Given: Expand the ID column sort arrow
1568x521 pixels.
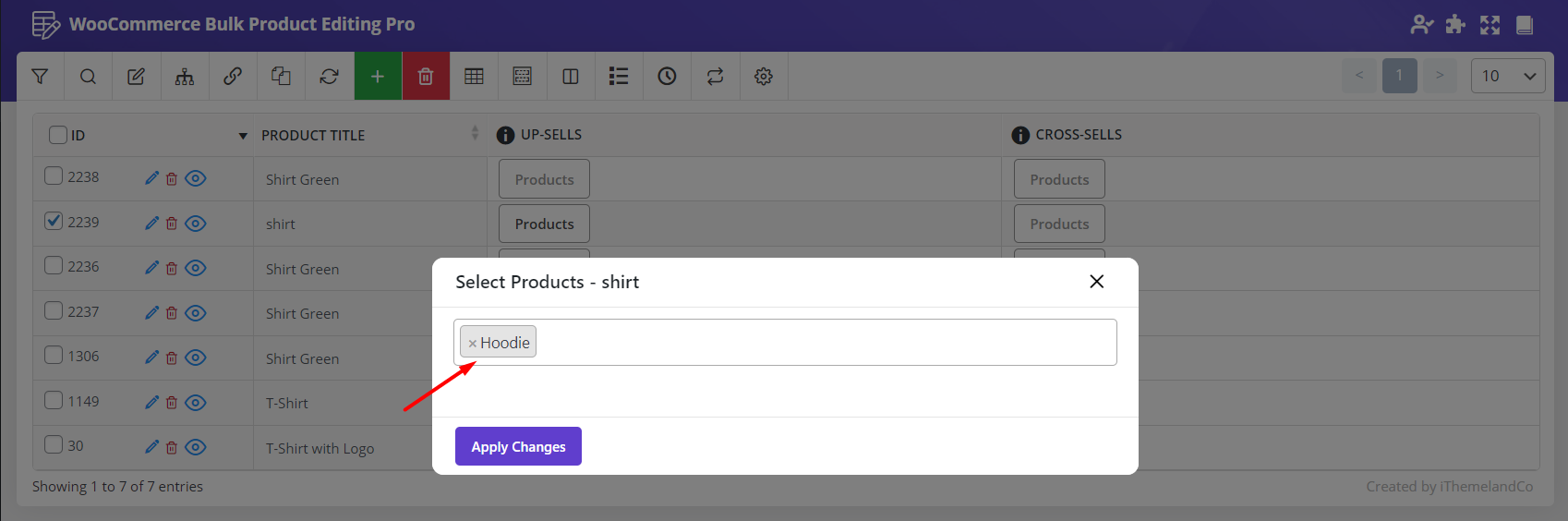Looking at the screenshot, I should 243,136.
